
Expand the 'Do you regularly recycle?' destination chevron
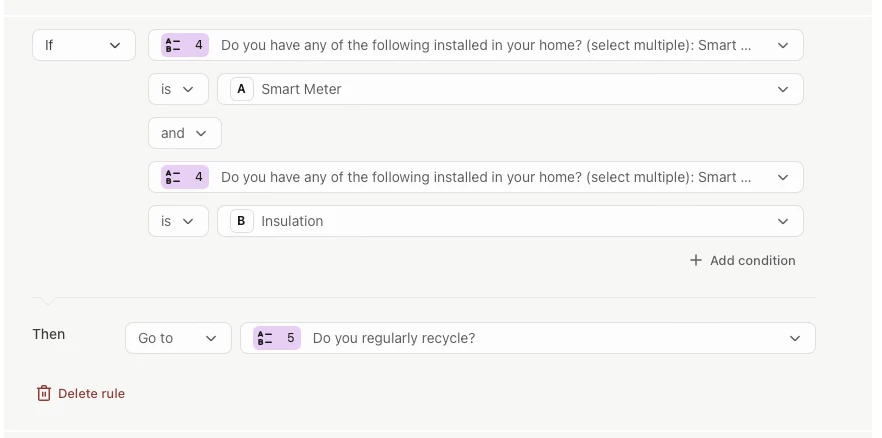click(795, 338)
